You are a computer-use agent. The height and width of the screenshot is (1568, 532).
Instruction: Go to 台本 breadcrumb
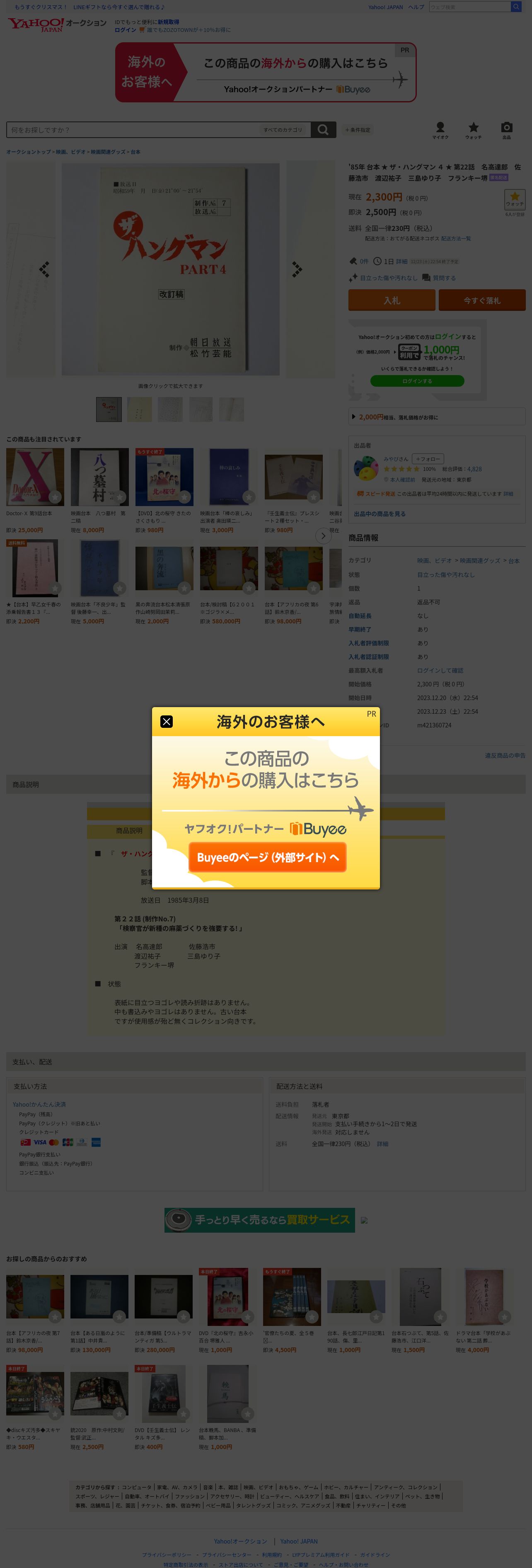(135, 152)
